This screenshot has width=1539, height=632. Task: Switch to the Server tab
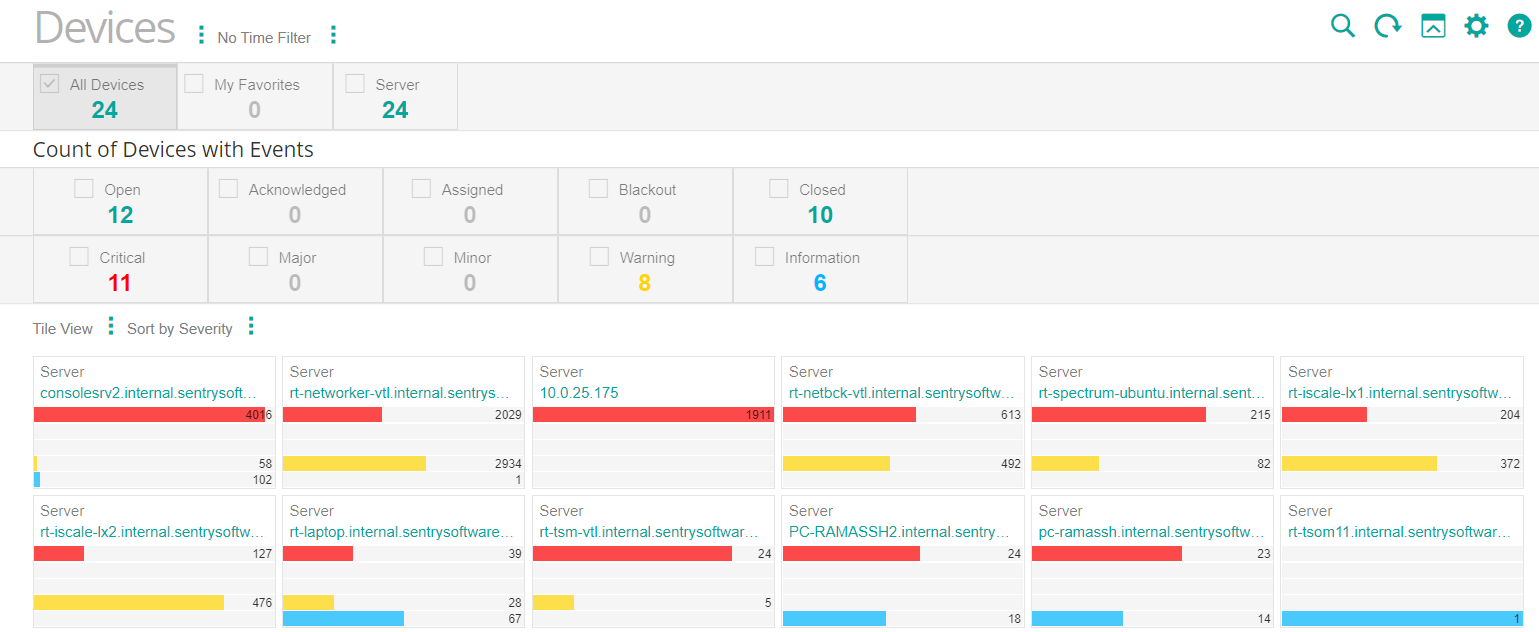point(355,83)
